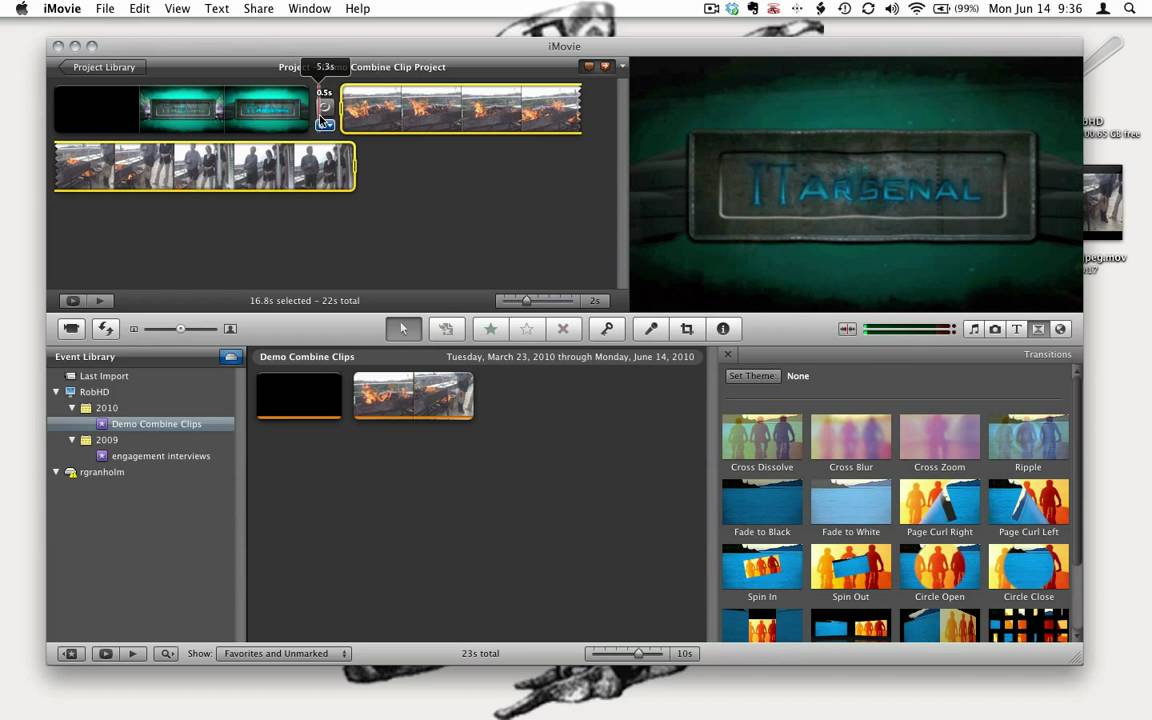
Task: Open the Share menu
Action: tap(259, 9)
